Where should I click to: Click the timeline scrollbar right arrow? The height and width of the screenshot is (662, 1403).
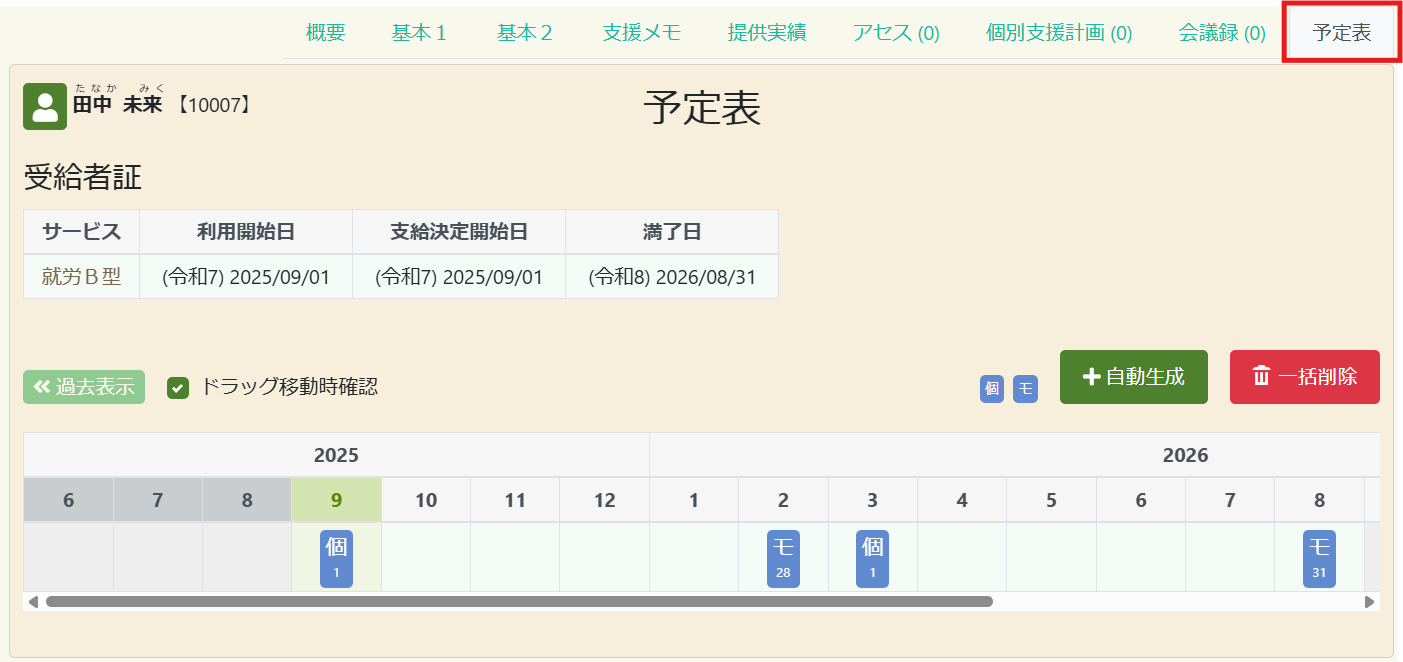coord(1369,602)
